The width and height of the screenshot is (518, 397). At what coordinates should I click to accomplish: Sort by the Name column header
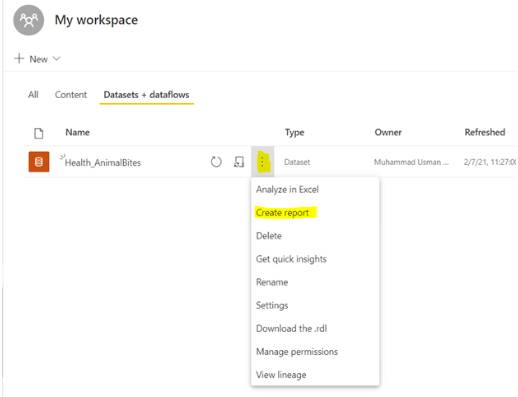pyautogui.click(x=77, y=132)
